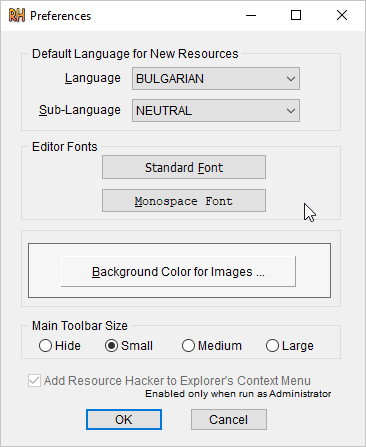Image resolution: width=366 pixels, height=447 pixels.
Task: Click the 'Default Language for New Resources' heading
Action: click(x=135, y=54)
